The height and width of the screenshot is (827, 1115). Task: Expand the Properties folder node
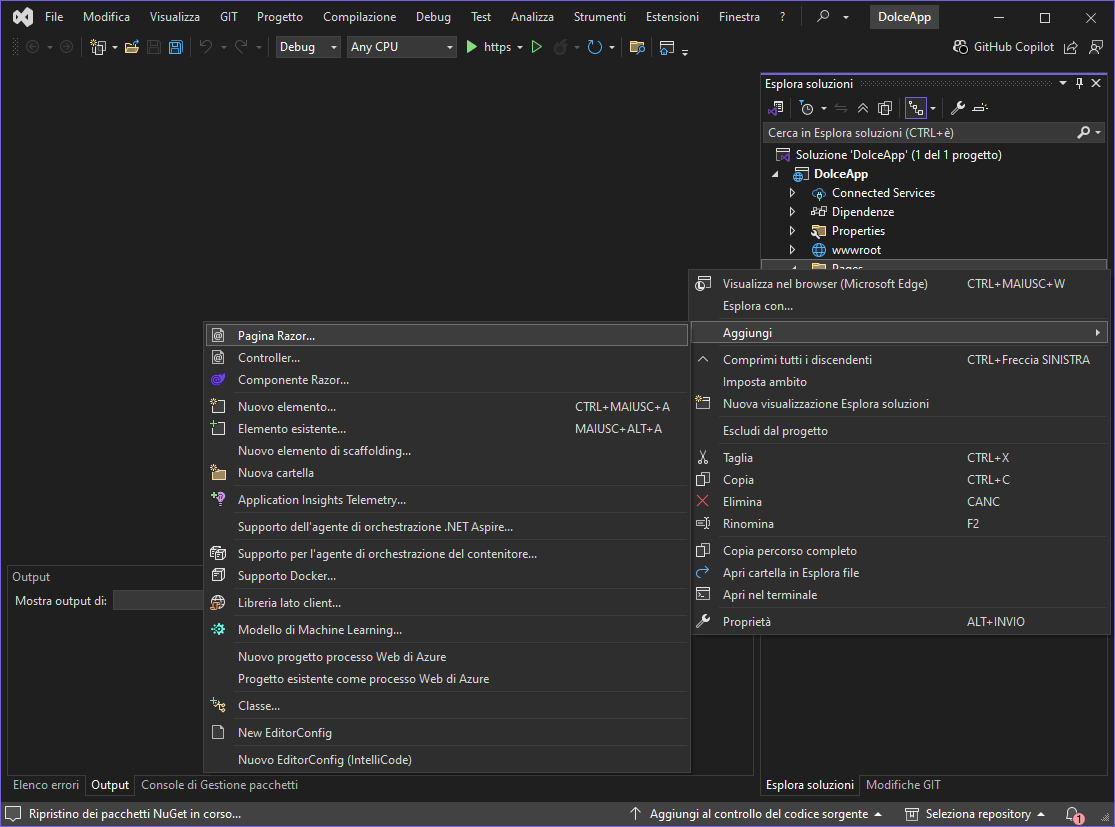point(792,231)
